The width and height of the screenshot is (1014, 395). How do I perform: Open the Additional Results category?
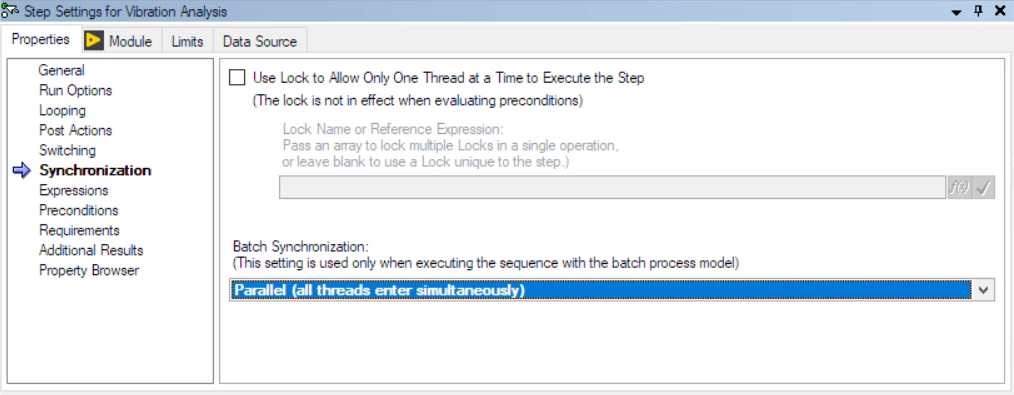tap(91, 250)
